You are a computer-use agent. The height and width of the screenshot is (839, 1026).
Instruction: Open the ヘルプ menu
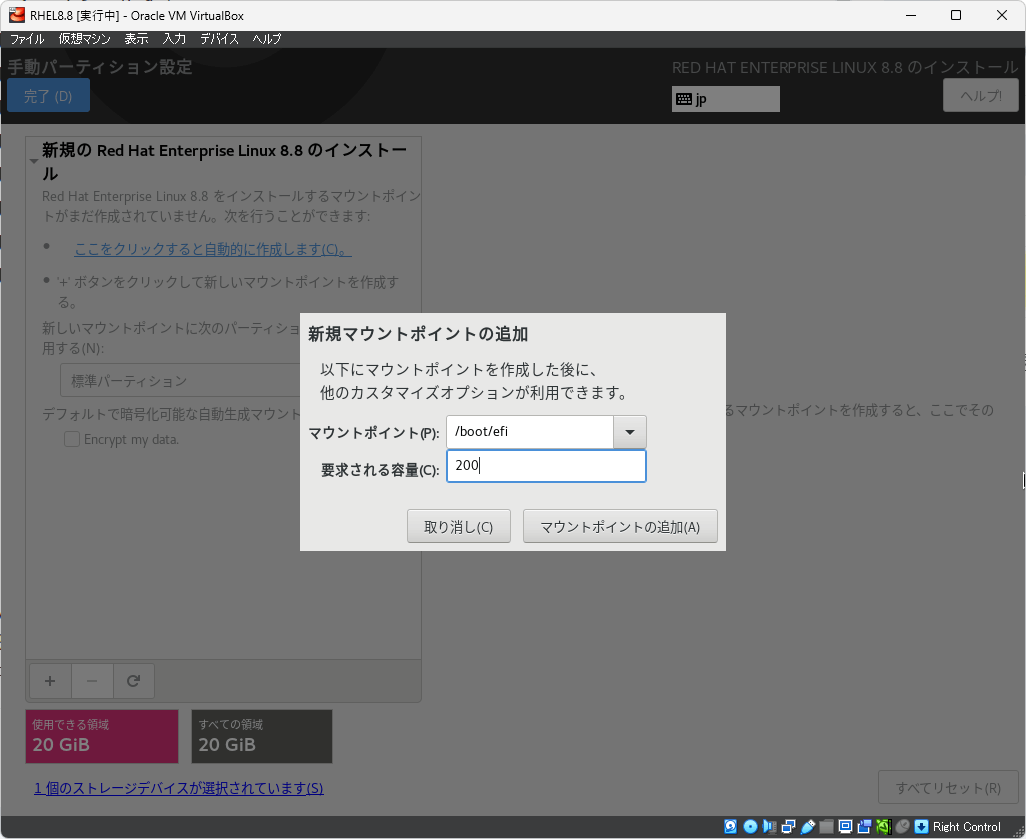[x=267, y=39]
